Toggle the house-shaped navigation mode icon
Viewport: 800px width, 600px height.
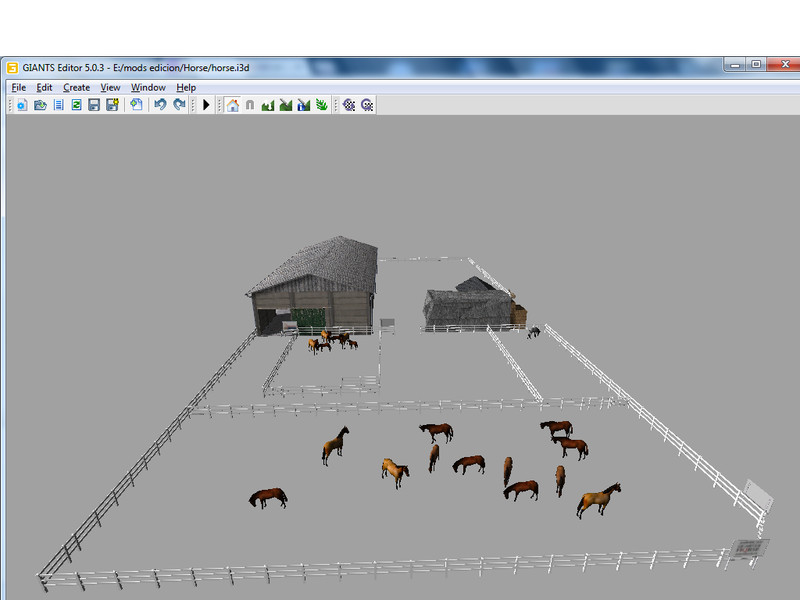(x=232, y=105)
